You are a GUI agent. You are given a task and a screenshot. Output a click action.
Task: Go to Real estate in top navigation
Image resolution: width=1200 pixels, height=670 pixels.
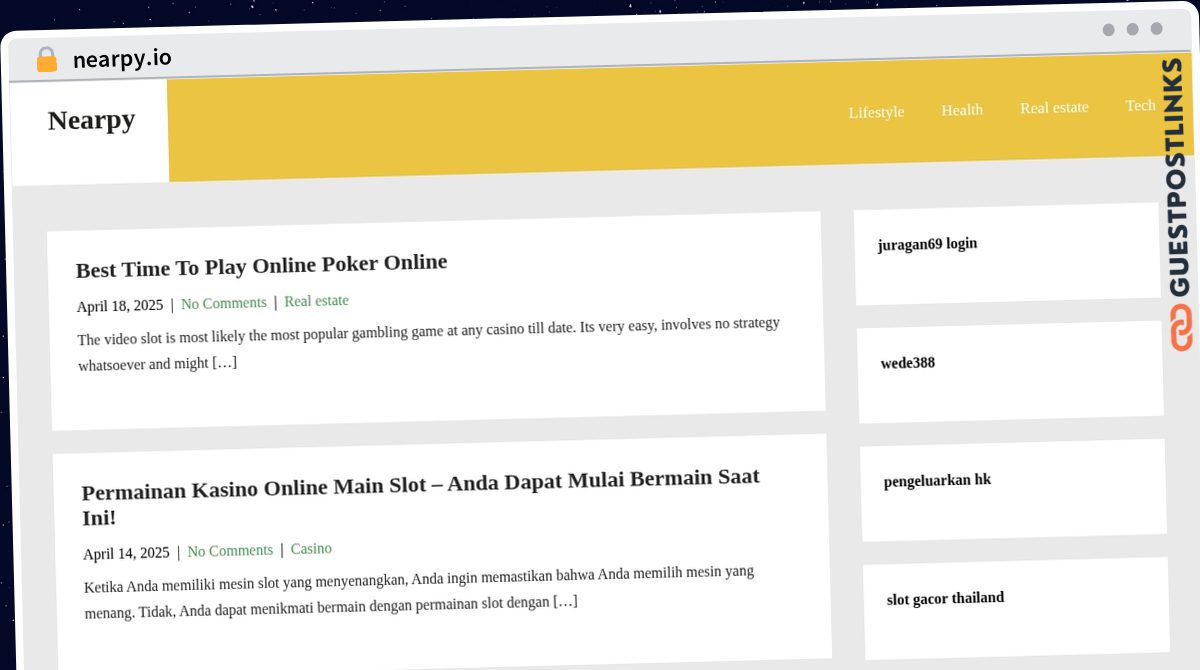(1054, 108)
